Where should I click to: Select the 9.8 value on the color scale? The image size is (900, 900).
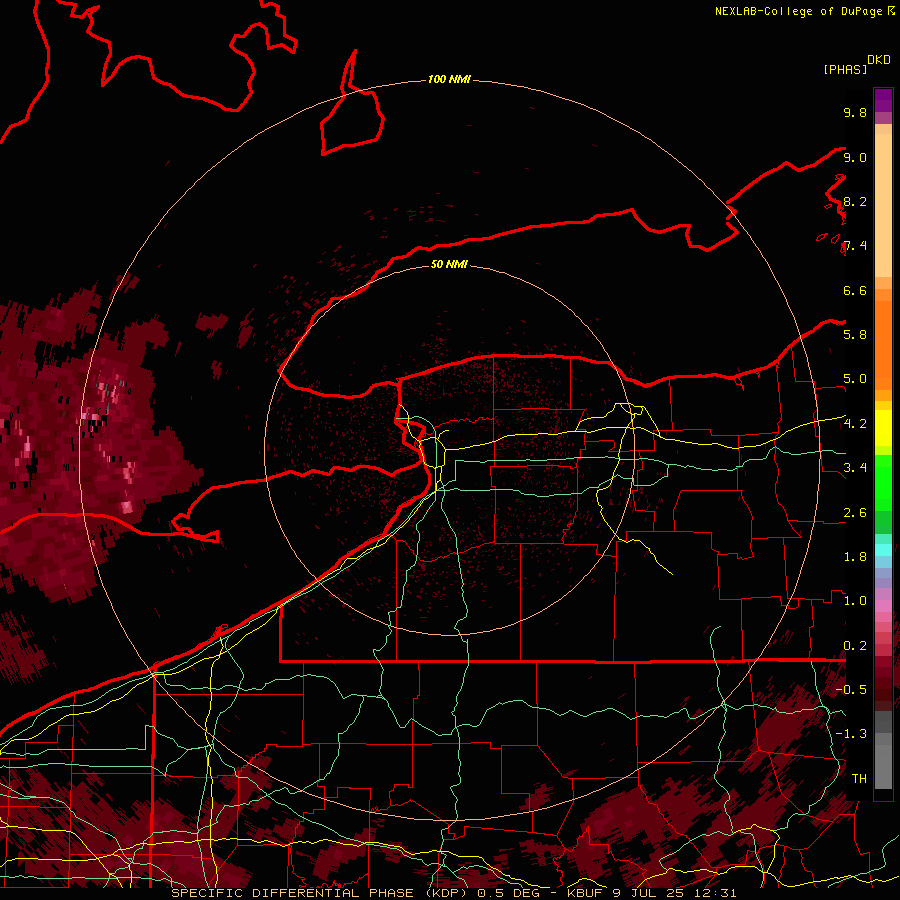point(855,112)
